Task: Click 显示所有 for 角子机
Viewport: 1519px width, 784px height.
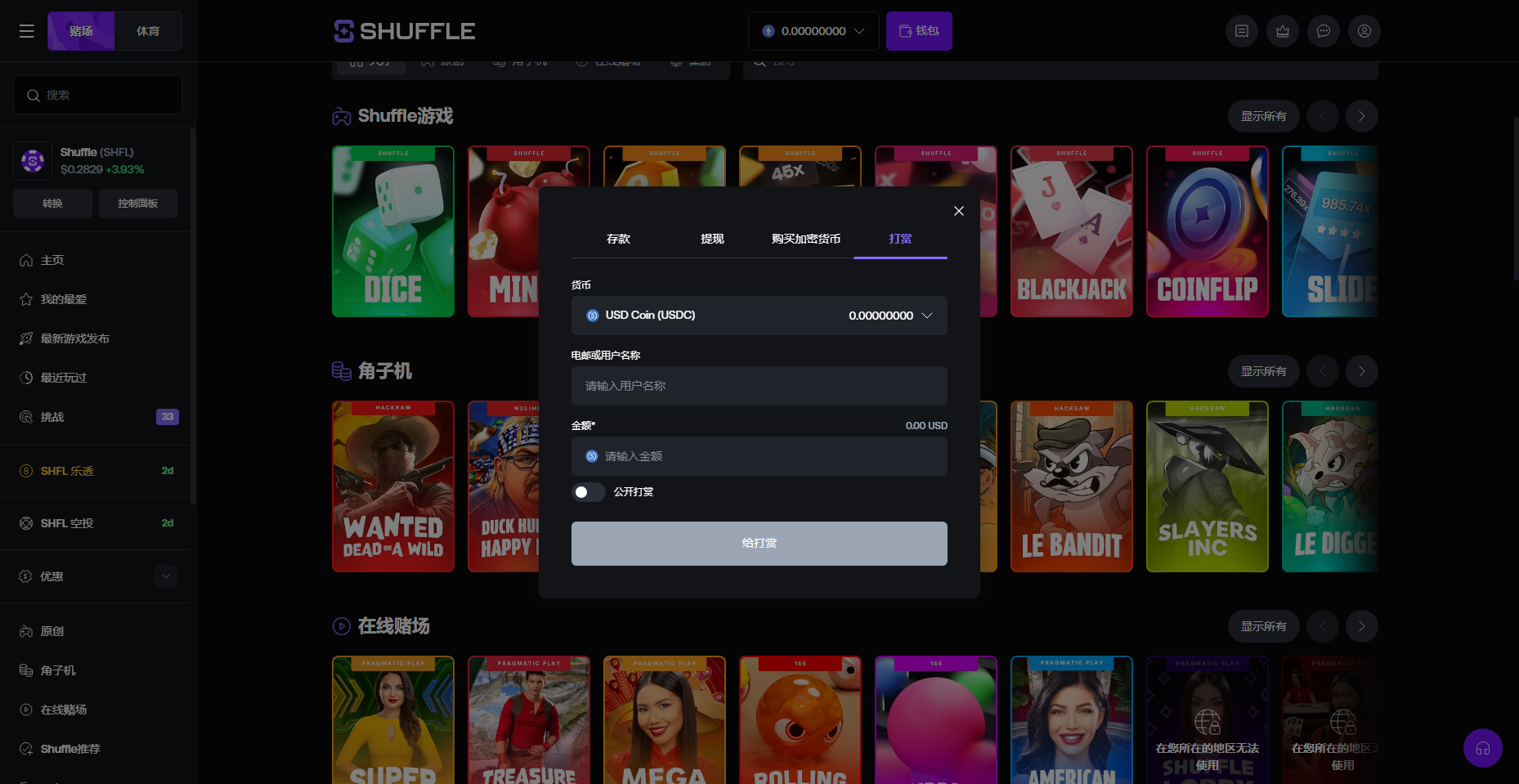Action: point(1264,371)
